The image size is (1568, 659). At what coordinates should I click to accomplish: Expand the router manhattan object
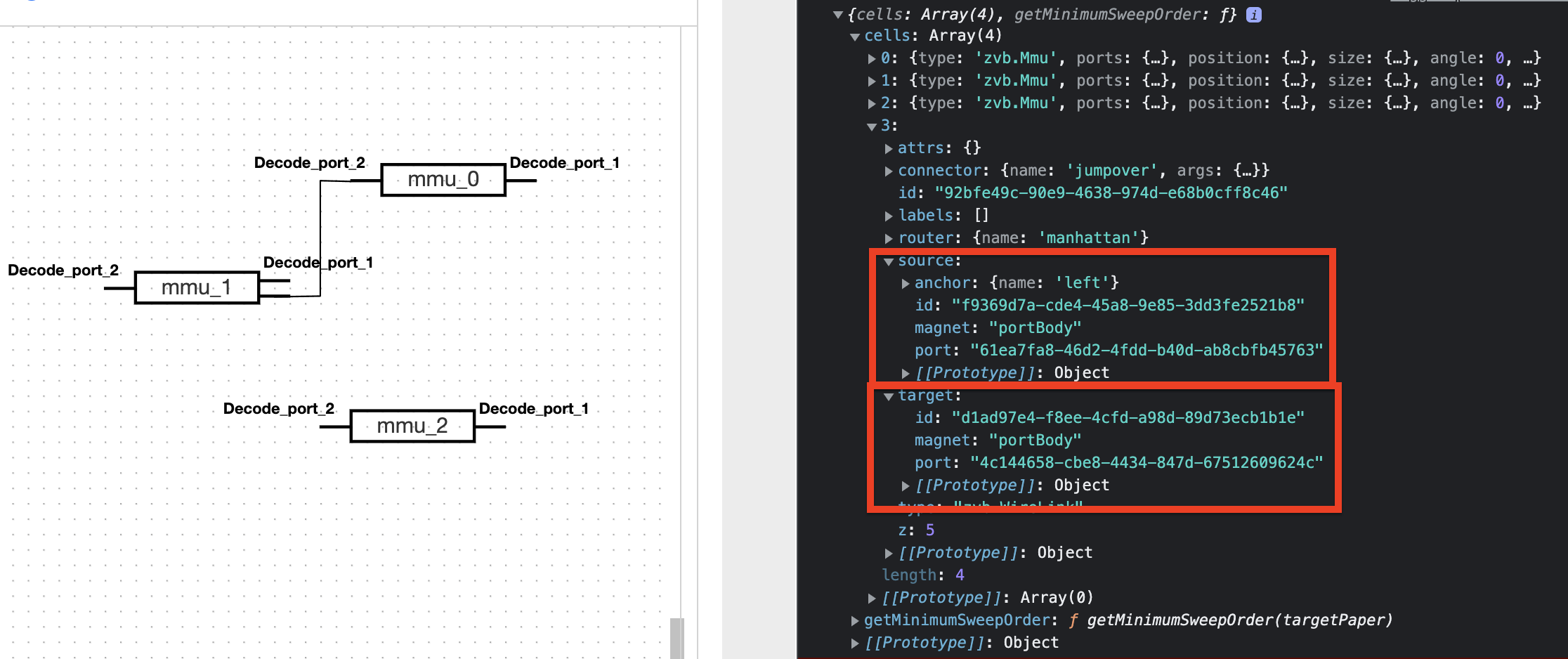click(x=888, y=237)
